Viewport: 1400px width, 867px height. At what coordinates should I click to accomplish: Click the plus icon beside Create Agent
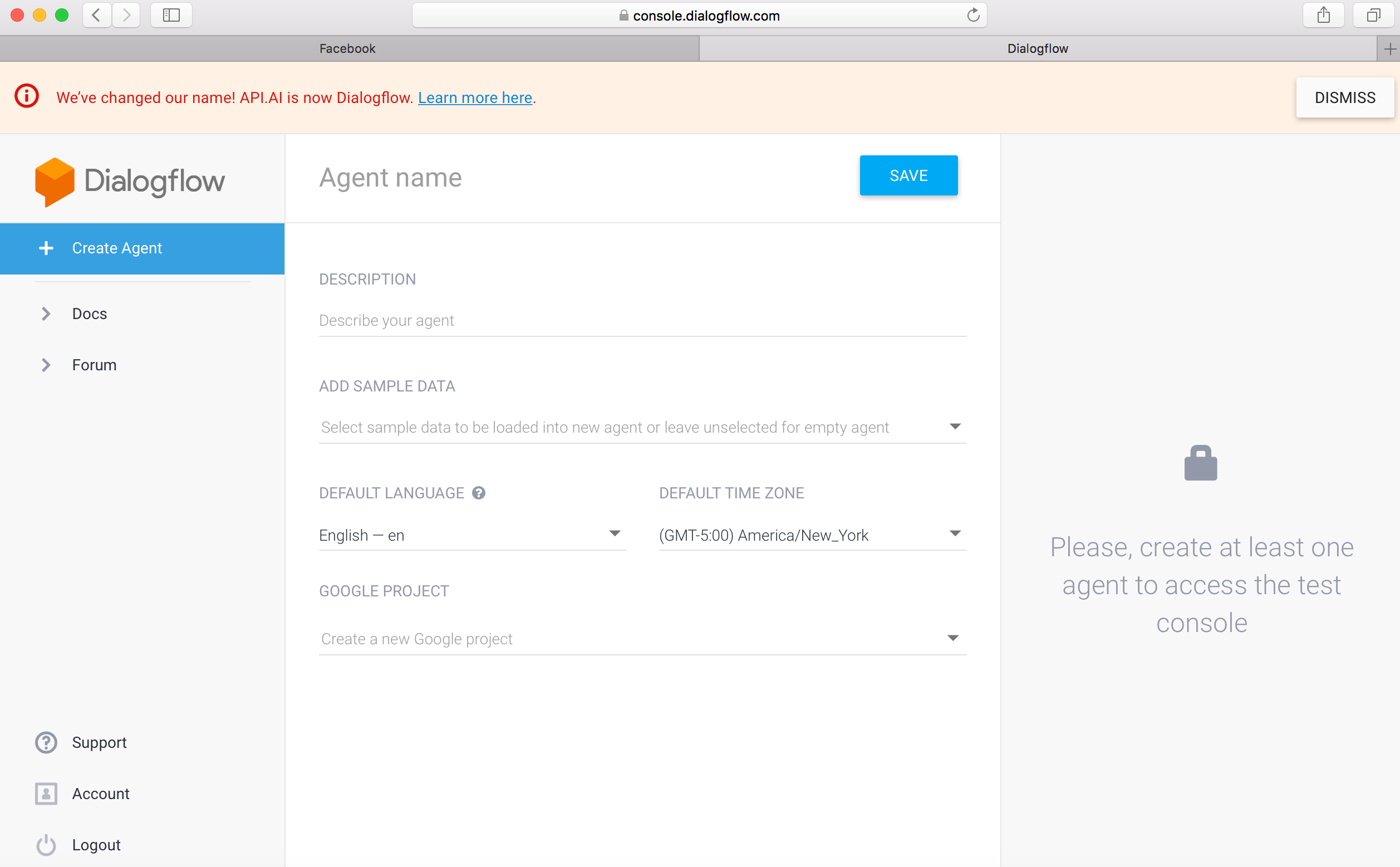pyautogui.click(x=46, y=248)
